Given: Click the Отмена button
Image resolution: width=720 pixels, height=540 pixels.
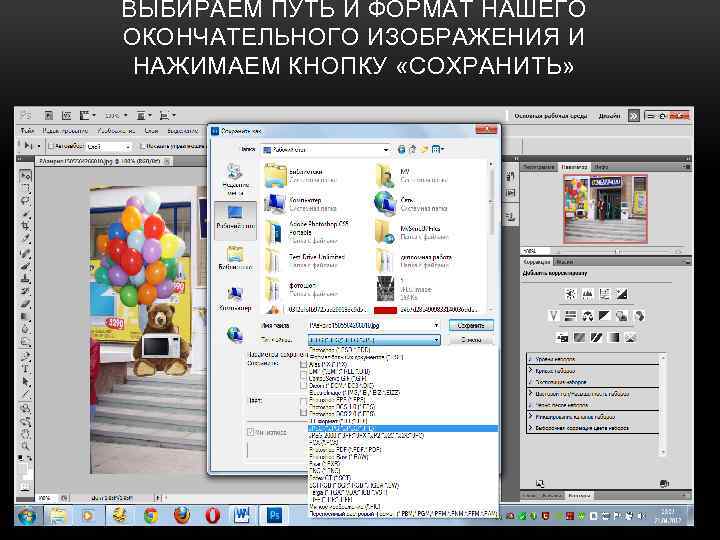Looking at the screenshot, I should (471, 340).
